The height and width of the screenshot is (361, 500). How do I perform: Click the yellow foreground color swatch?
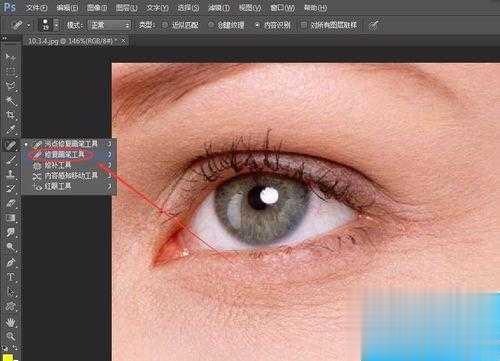[8, 358]
